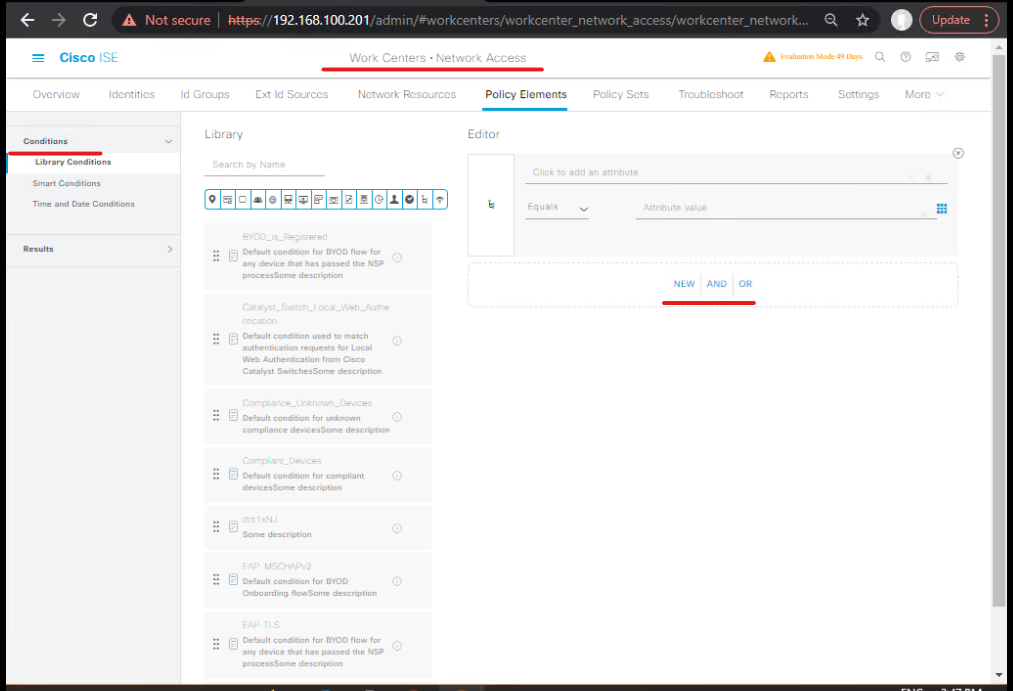Reload the browser page

tap(90, 20)
